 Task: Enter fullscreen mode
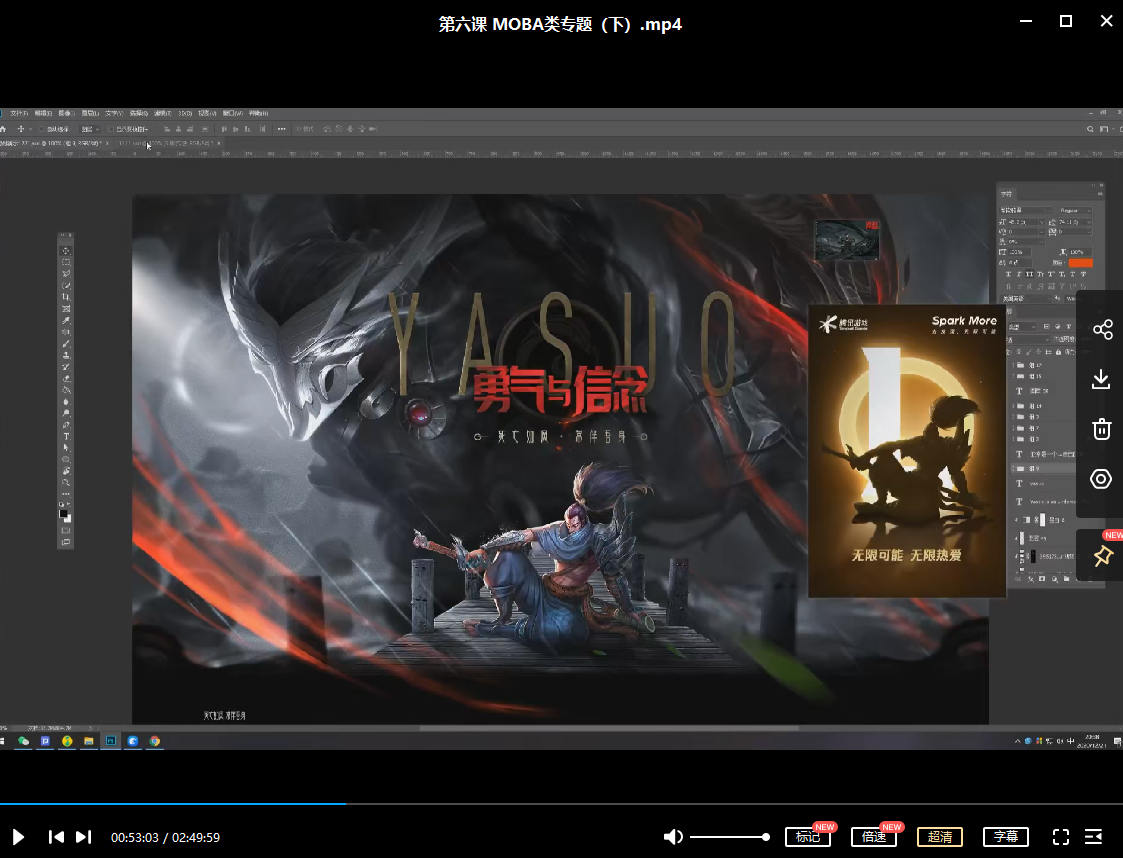[x=1061, y=836]
